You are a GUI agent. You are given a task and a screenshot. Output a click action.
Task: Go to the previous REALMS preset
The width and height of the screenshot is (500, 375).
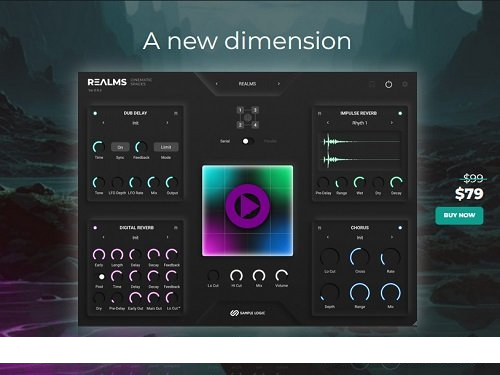[x=217, y=84]
